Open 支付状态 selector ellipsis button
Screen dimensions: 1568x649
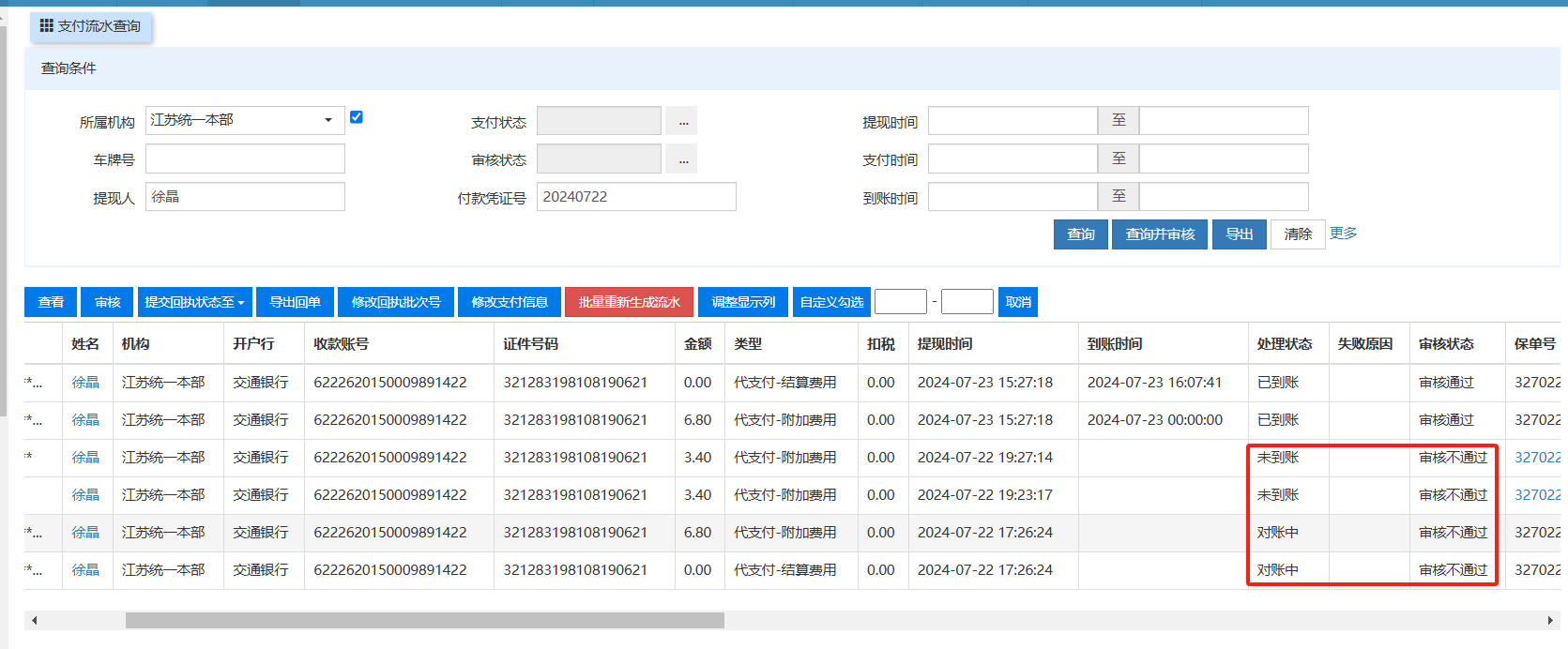(682, 122)
